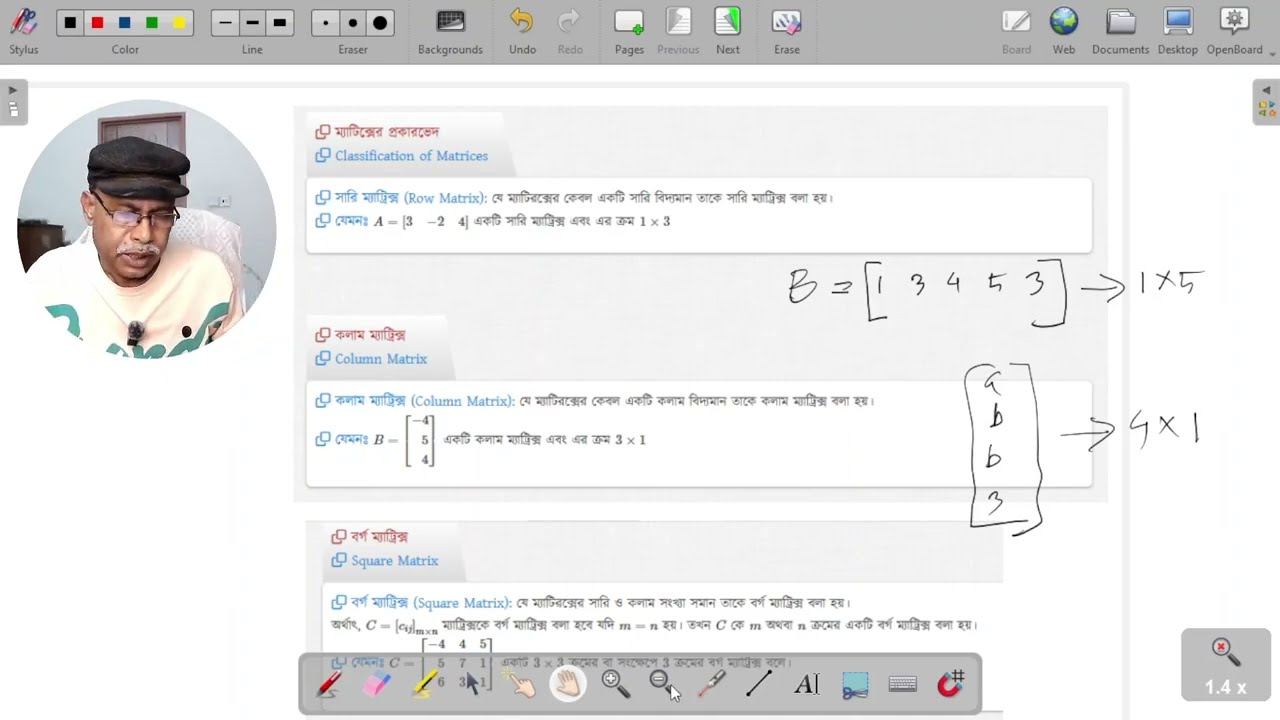1280x720 pixels.
Task: Expand the right library panel tab
Action: [1266, 102]
